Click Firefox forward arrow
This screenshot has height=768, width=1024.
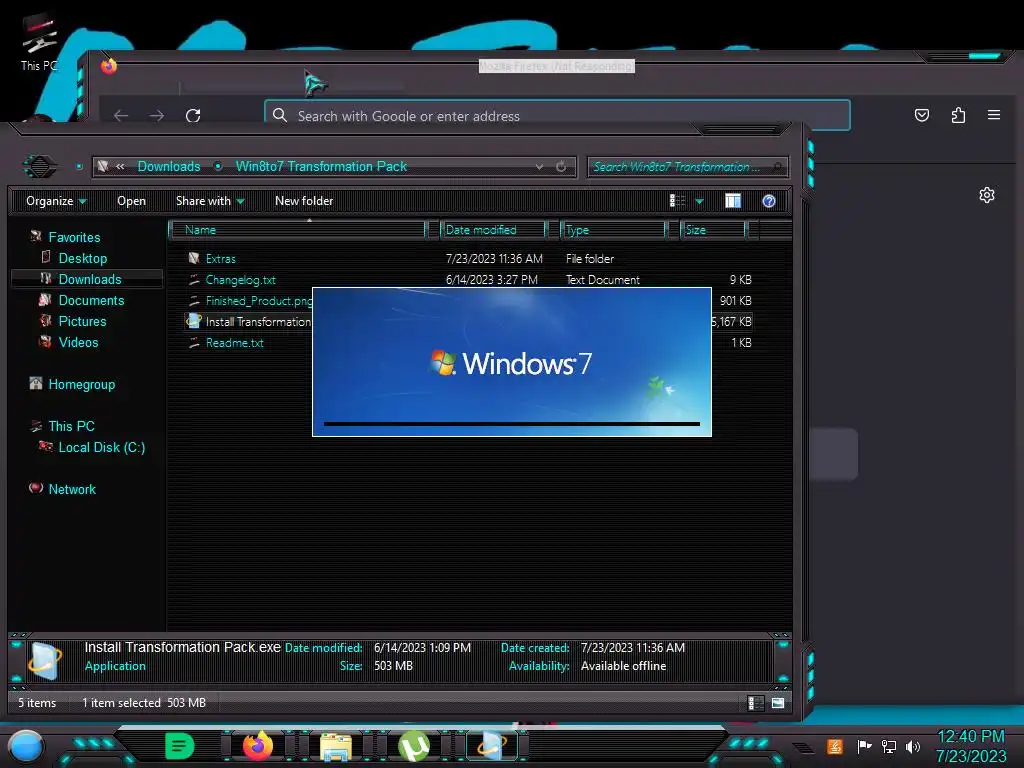(157, 116)
